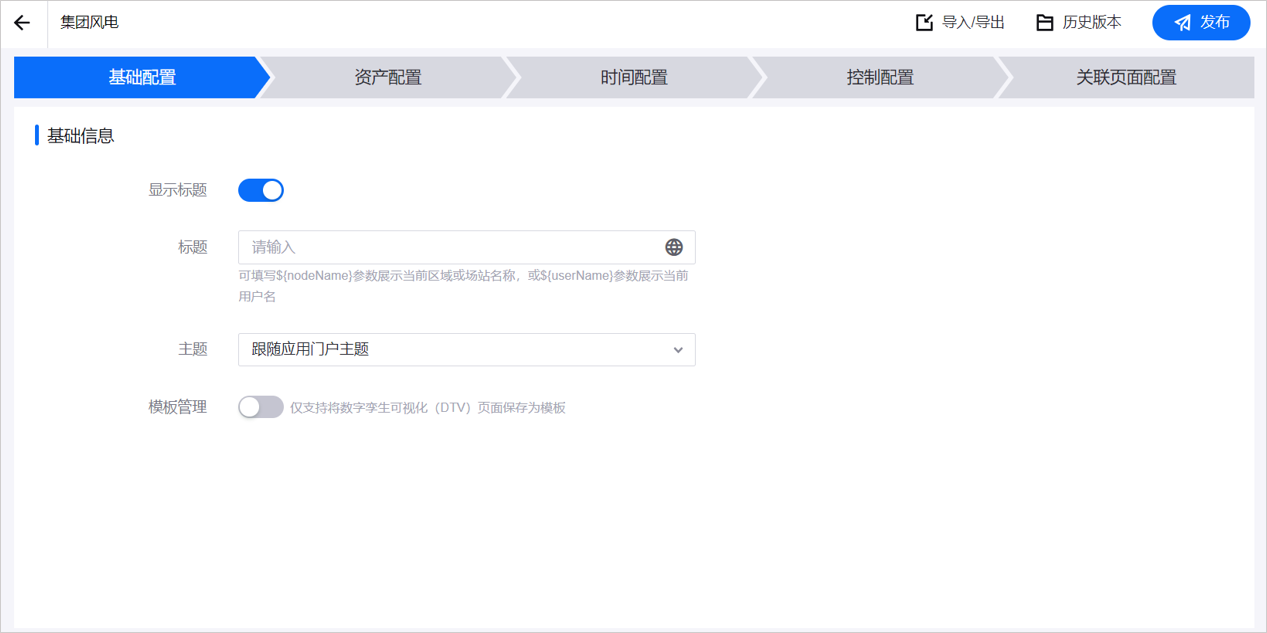Disable the 显示标题 toggle switch
The image size is (1267, 633).
point(261,190)
